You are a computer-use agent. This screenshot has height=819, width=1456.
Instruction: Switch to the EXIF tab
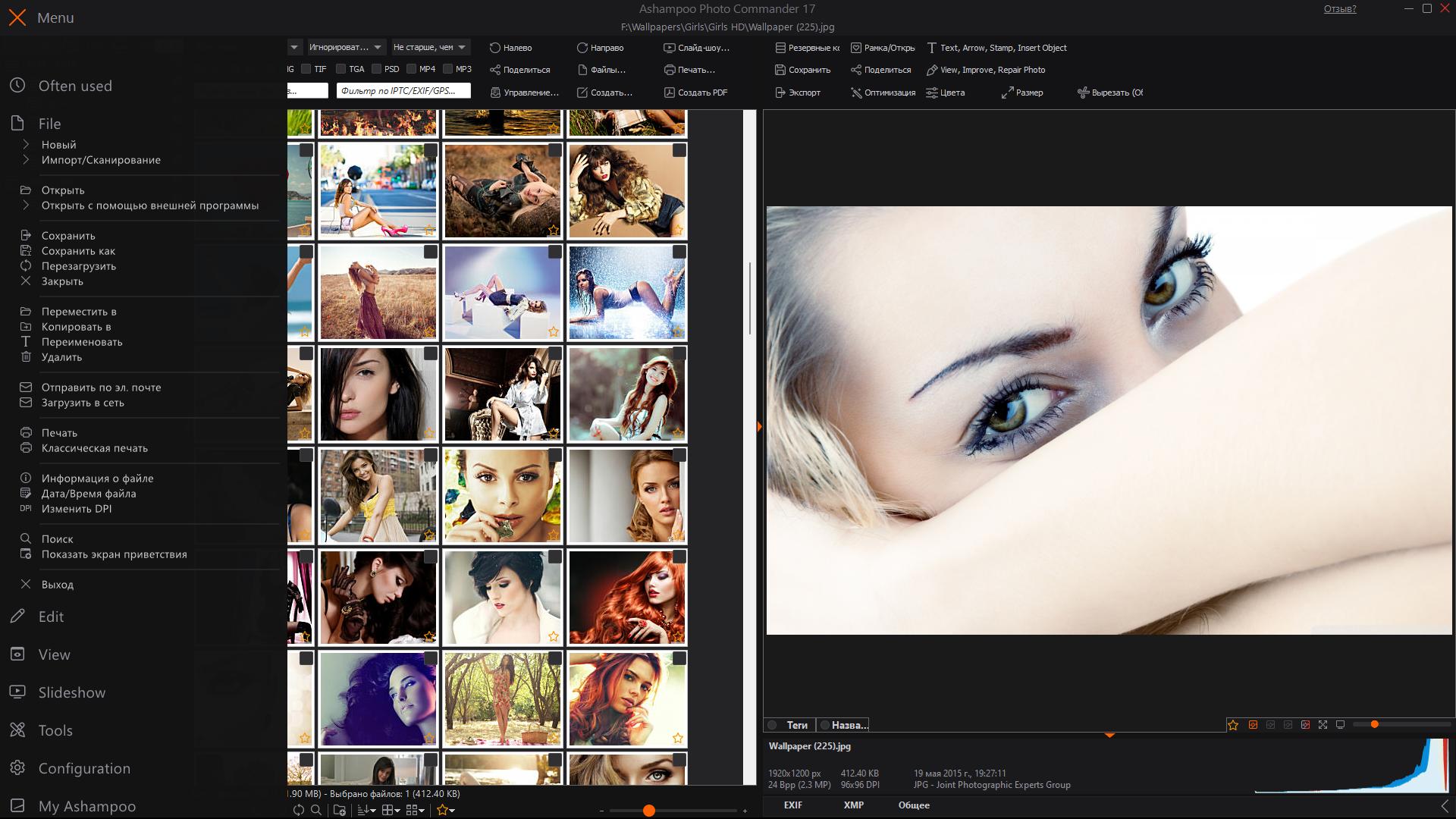tap(793, 805)
